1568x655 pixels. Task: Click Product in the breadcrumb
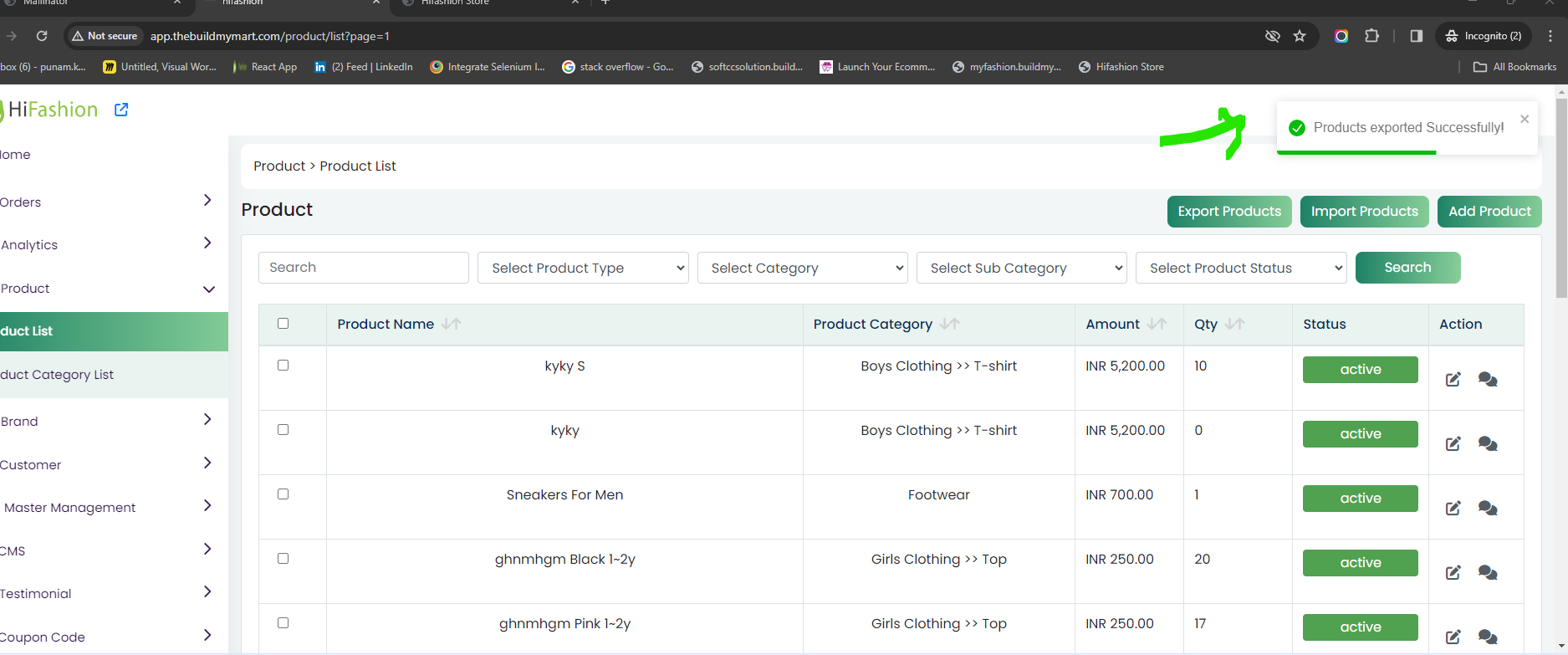279,166
